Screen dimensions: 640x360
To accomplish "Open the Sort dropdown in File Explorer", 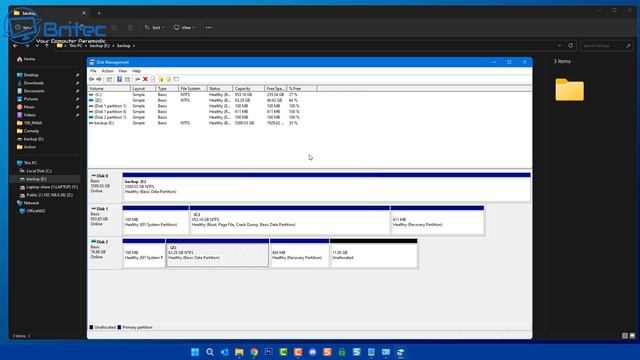I will 154,28.
